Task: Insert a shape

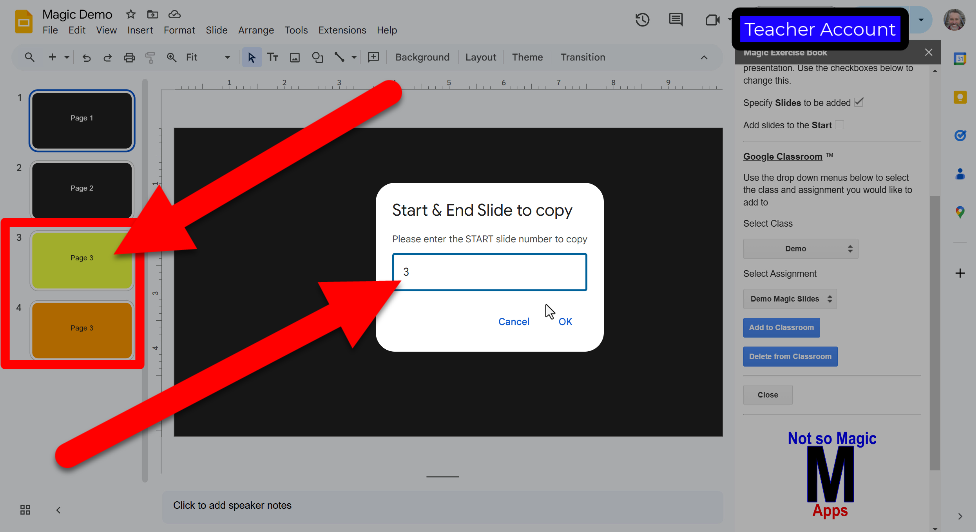Action: click(317, 57)
